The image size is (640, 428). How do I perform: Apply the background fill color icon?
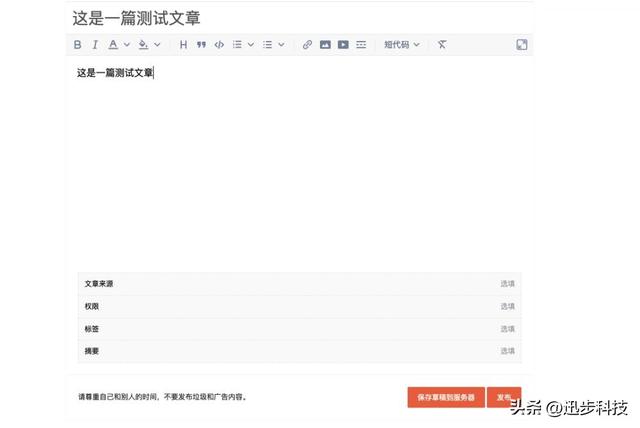coord(143,44)
